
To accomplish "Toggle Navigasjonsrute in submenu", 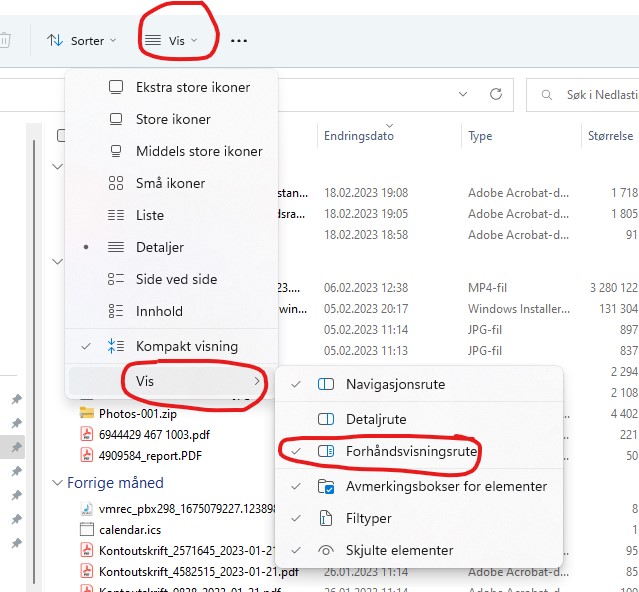I will tap(395, 384).
